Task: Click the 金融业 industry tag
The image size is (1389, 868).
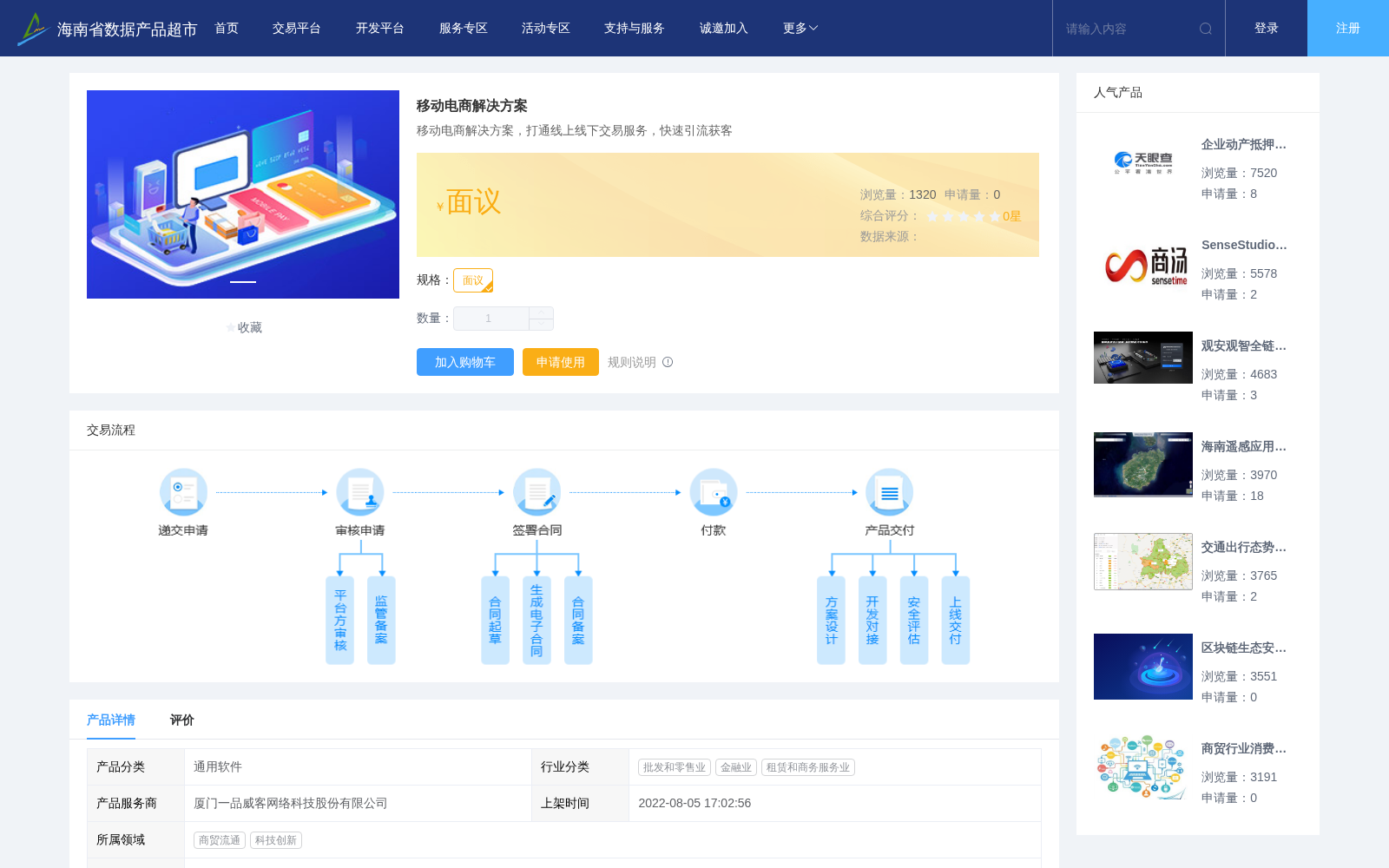Action: click(x=736, y=767)
